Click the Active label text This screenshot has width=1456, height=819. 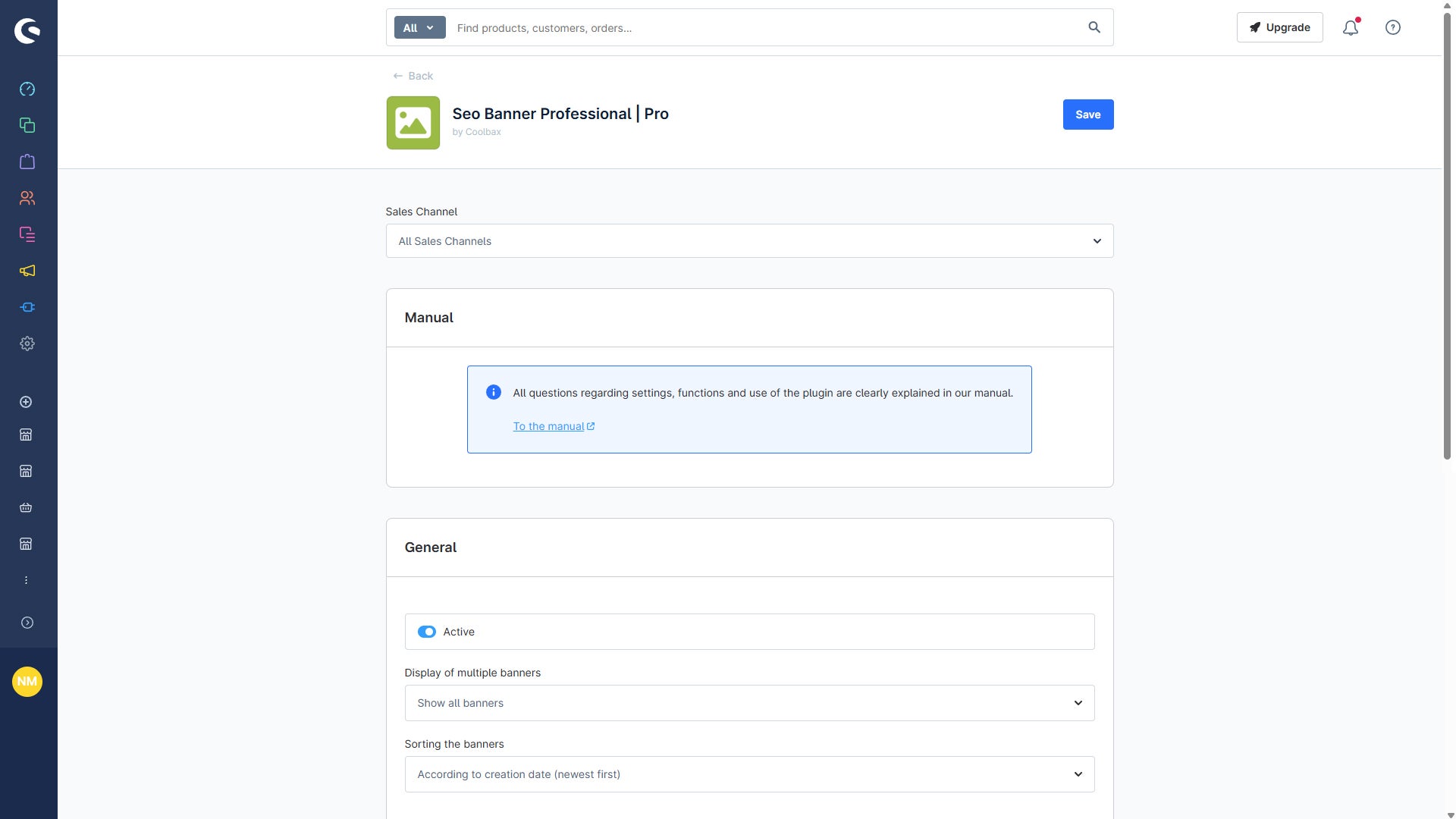459,632
